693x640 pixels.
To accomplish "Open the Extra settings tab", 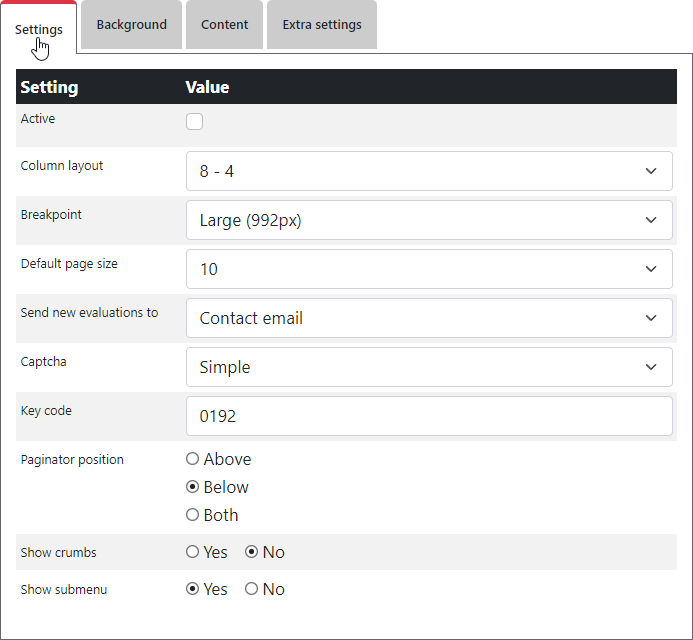I will click(321, 25).
